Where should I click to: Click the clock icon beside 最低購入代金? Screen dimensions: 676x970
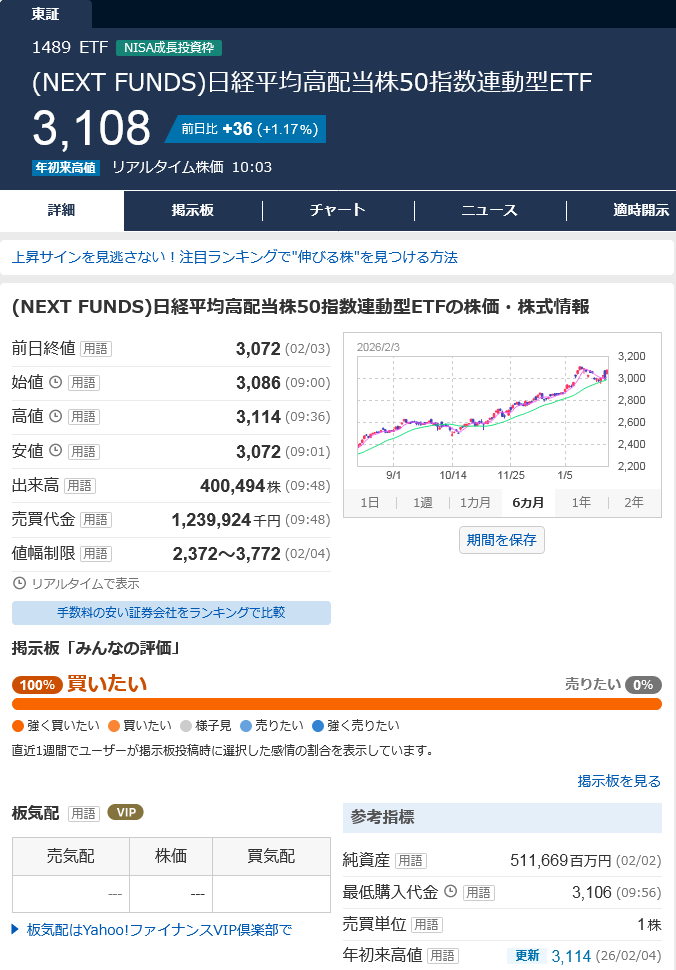450,892
